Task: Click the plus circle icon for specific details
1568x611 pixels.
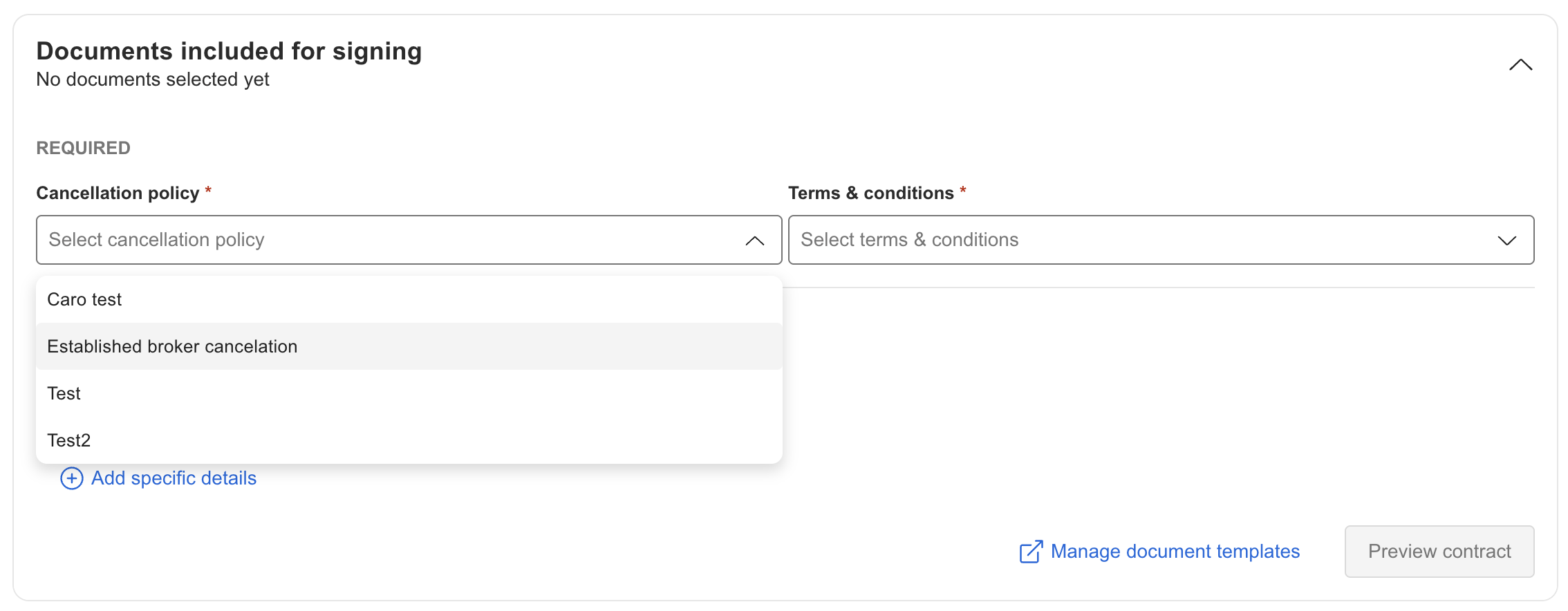Action: pos(72,478)
